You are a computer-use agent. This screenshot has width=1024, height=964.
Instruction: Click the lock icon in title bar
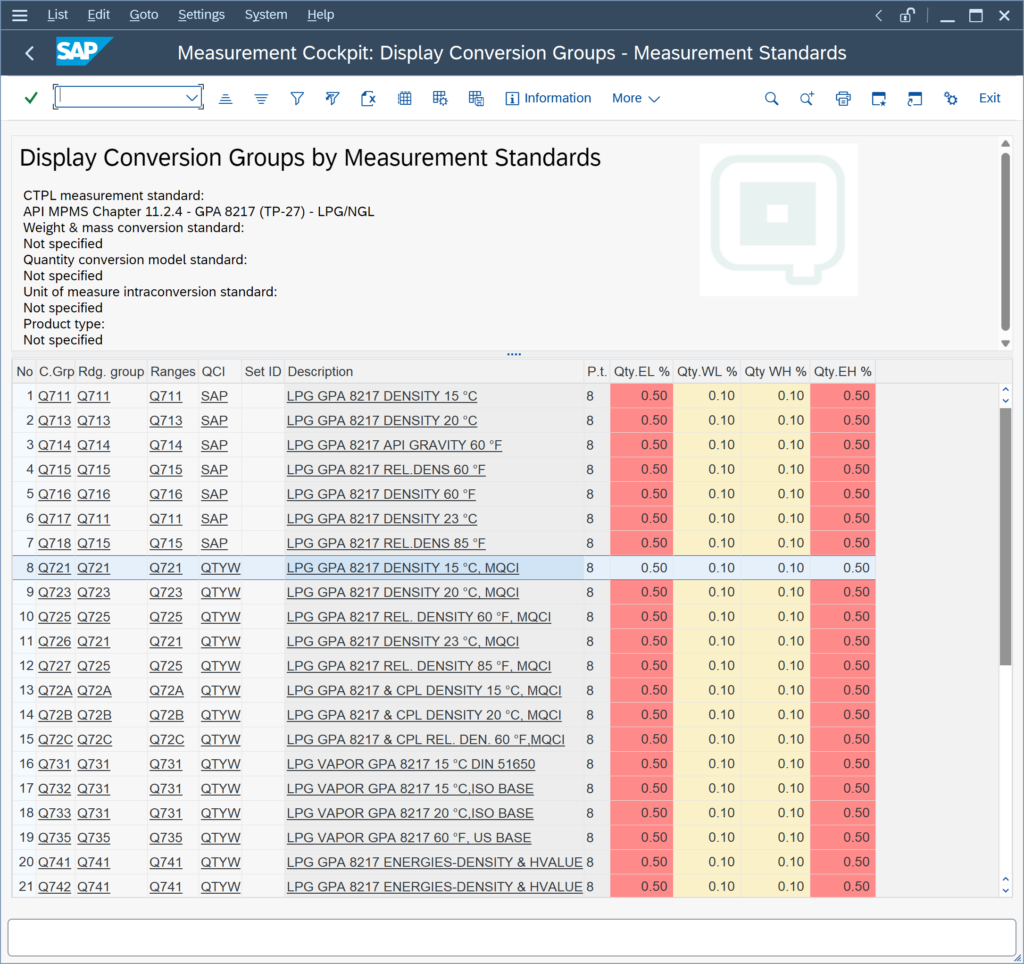[907, 15]
